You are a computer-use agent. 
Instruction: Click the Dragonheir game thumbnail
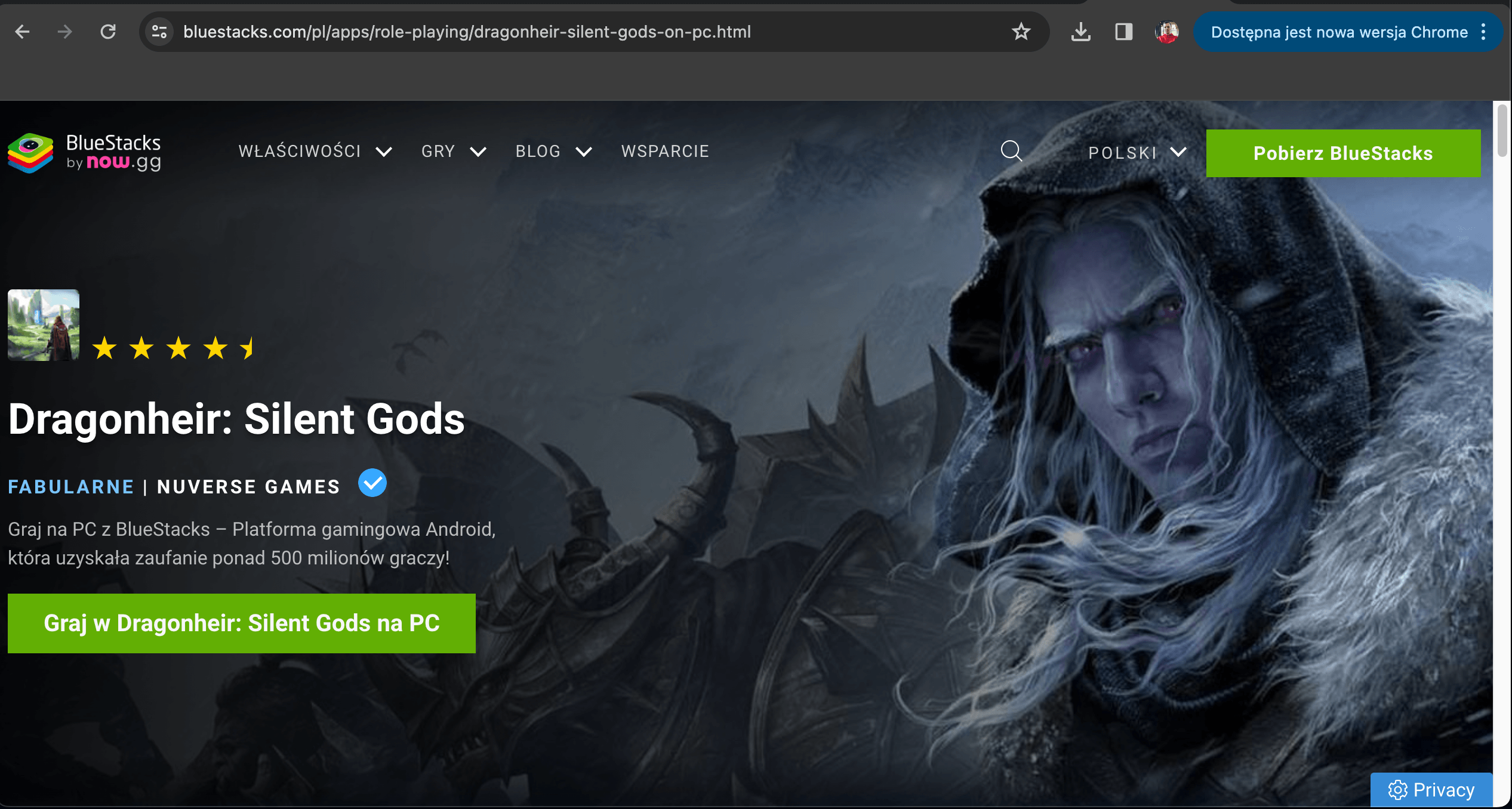44,325
